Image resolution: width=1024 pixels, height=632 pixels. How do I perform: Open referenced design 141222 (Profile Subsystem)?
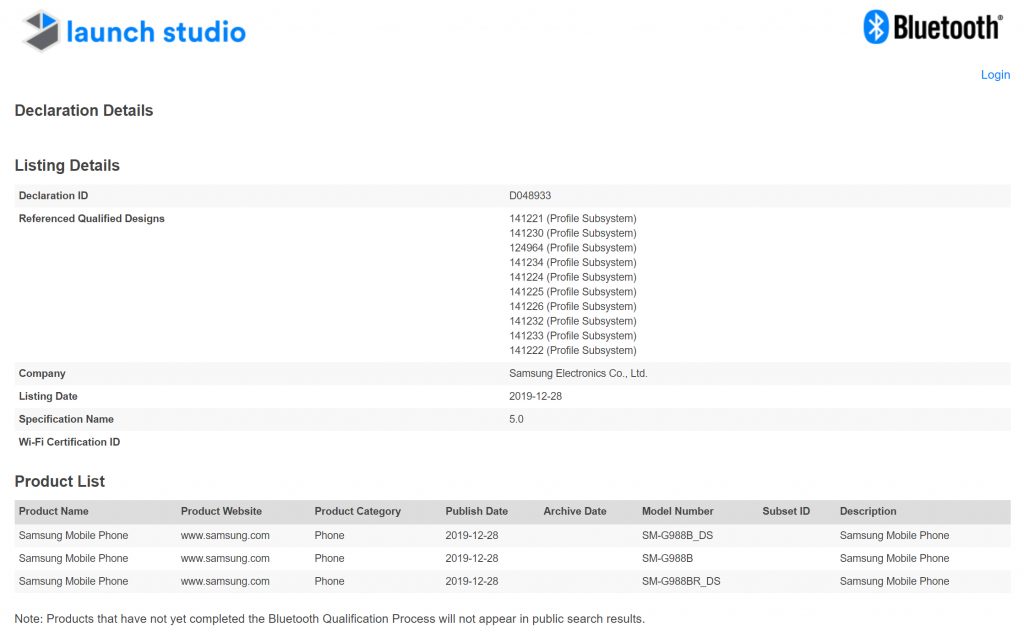click(x=572, y=350)
